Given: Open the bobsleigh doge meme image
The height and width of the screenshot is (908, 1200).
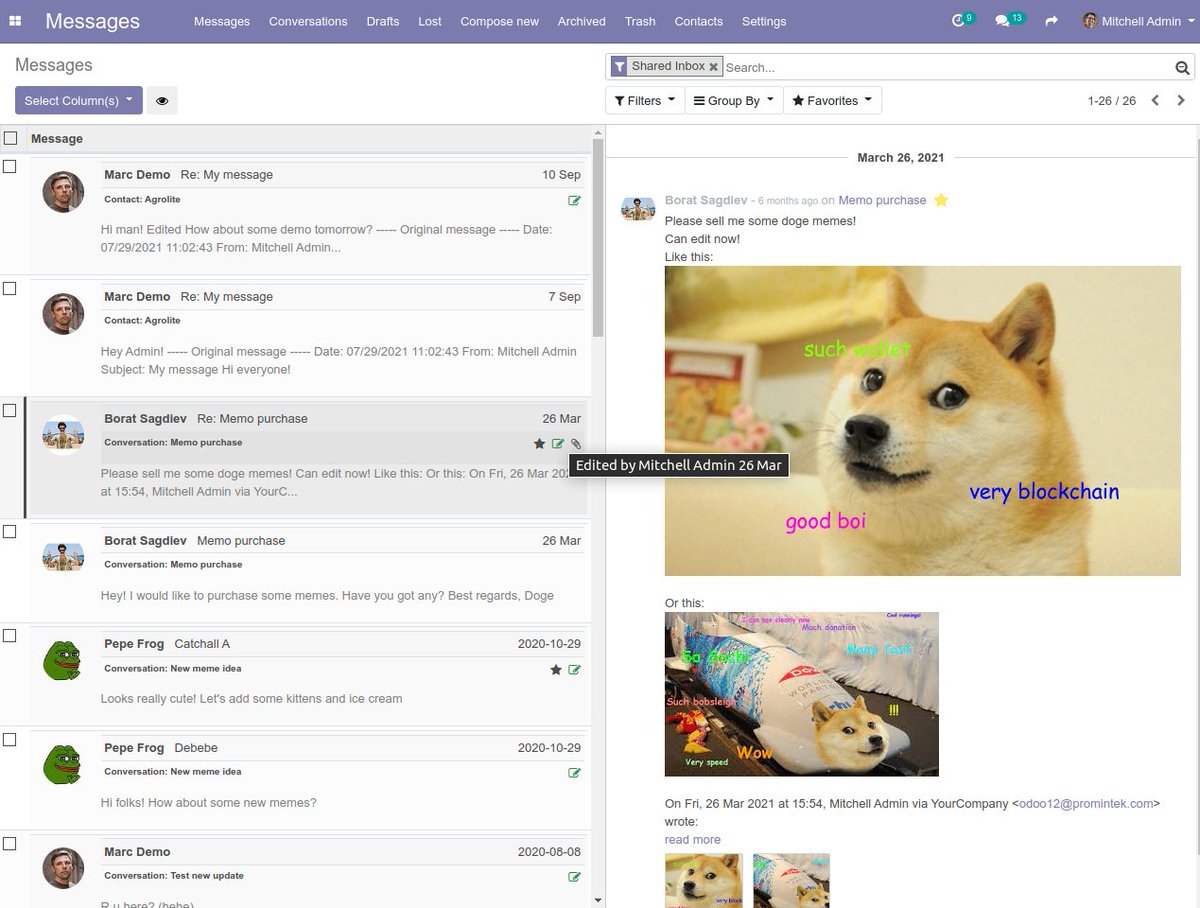Looking at the screenshot, I should click(802, 694).
